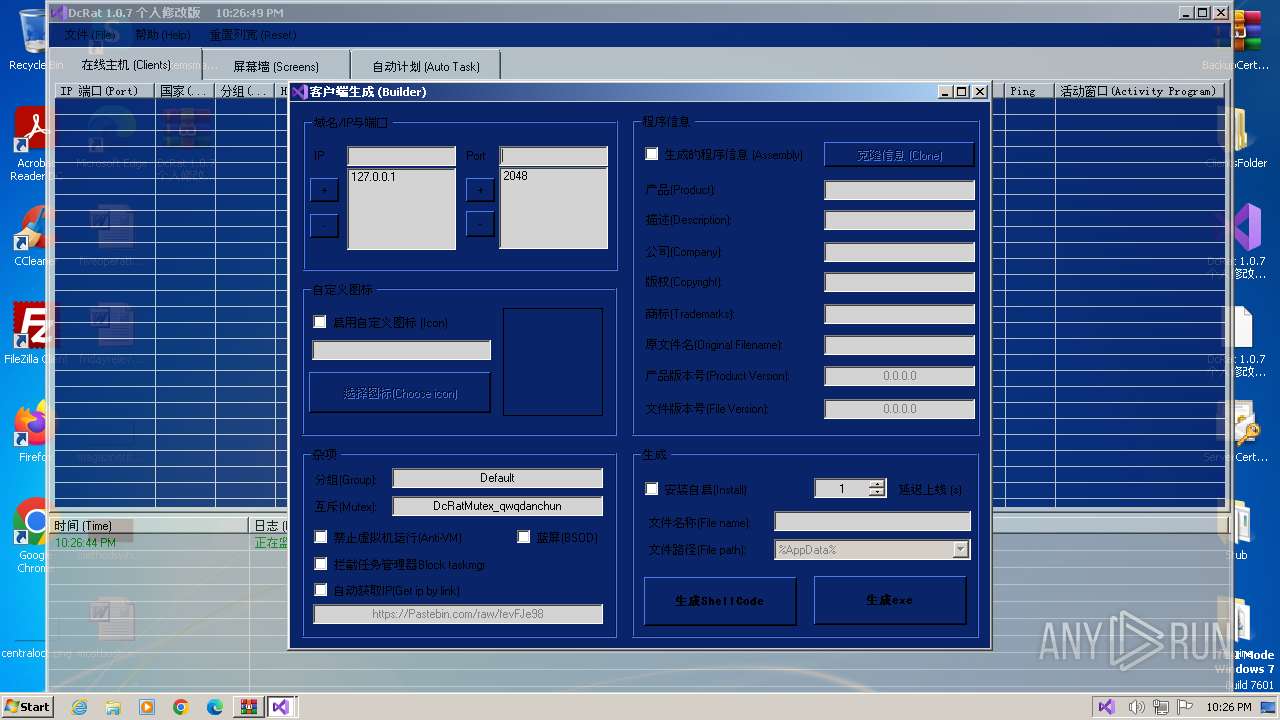Focus the IP text input field
The height and width of the screenshot is (720, 1280).
click(x=401, y=156)
